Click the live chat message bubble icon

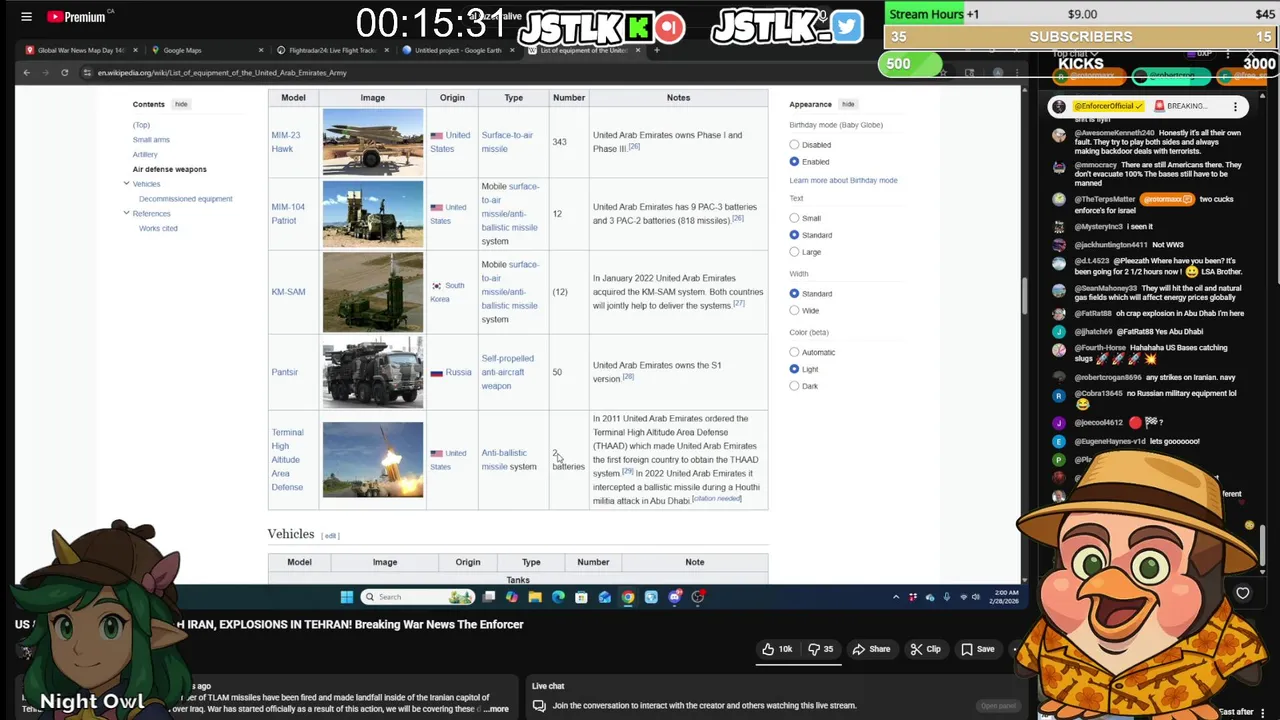(539, 705)
